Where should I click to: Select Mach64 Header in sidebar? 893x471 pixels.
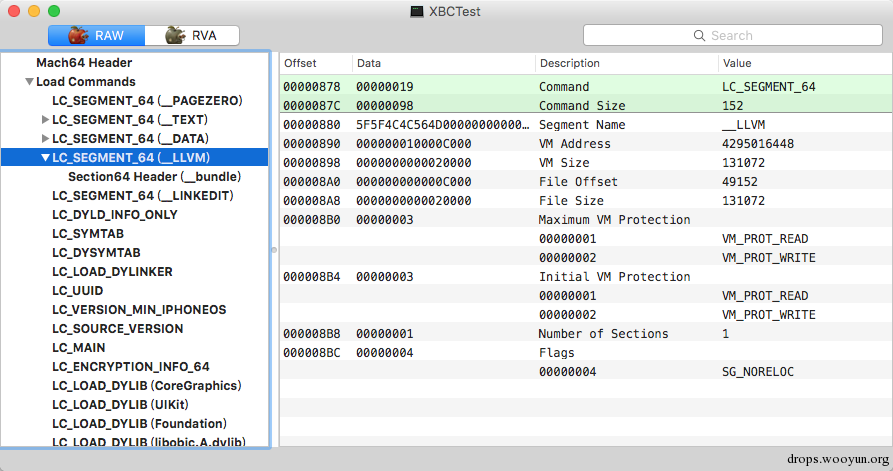pos(84,63)
